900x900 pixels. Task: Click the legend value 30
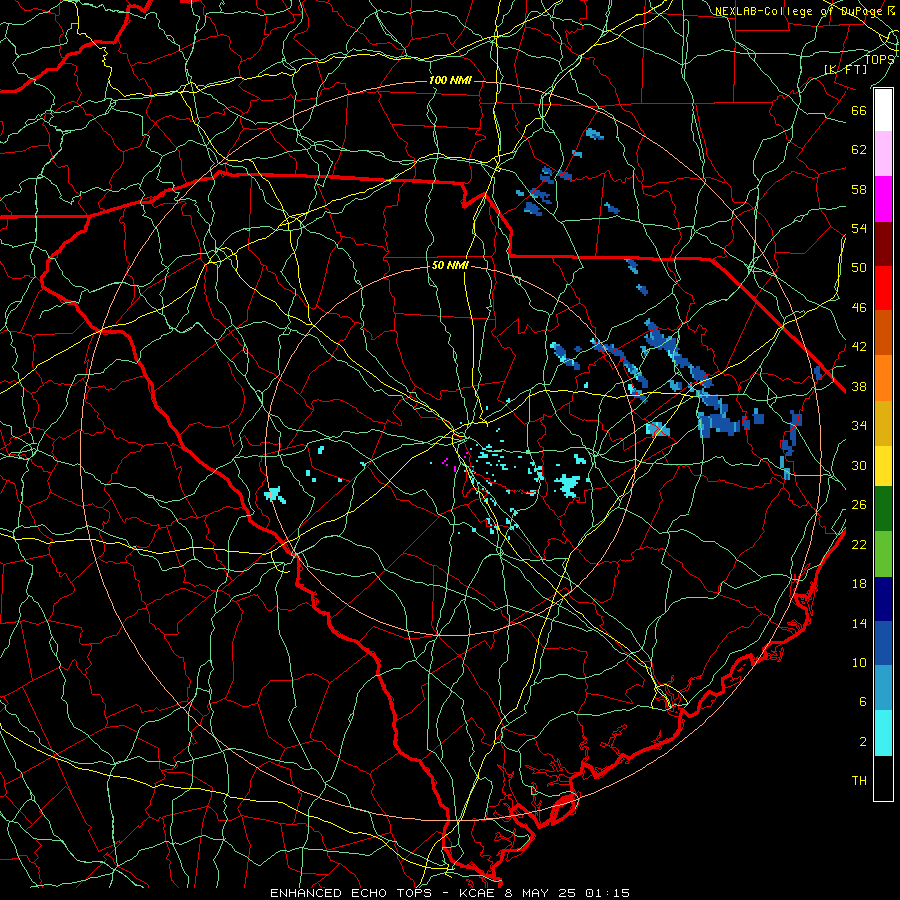coord(859,465)
